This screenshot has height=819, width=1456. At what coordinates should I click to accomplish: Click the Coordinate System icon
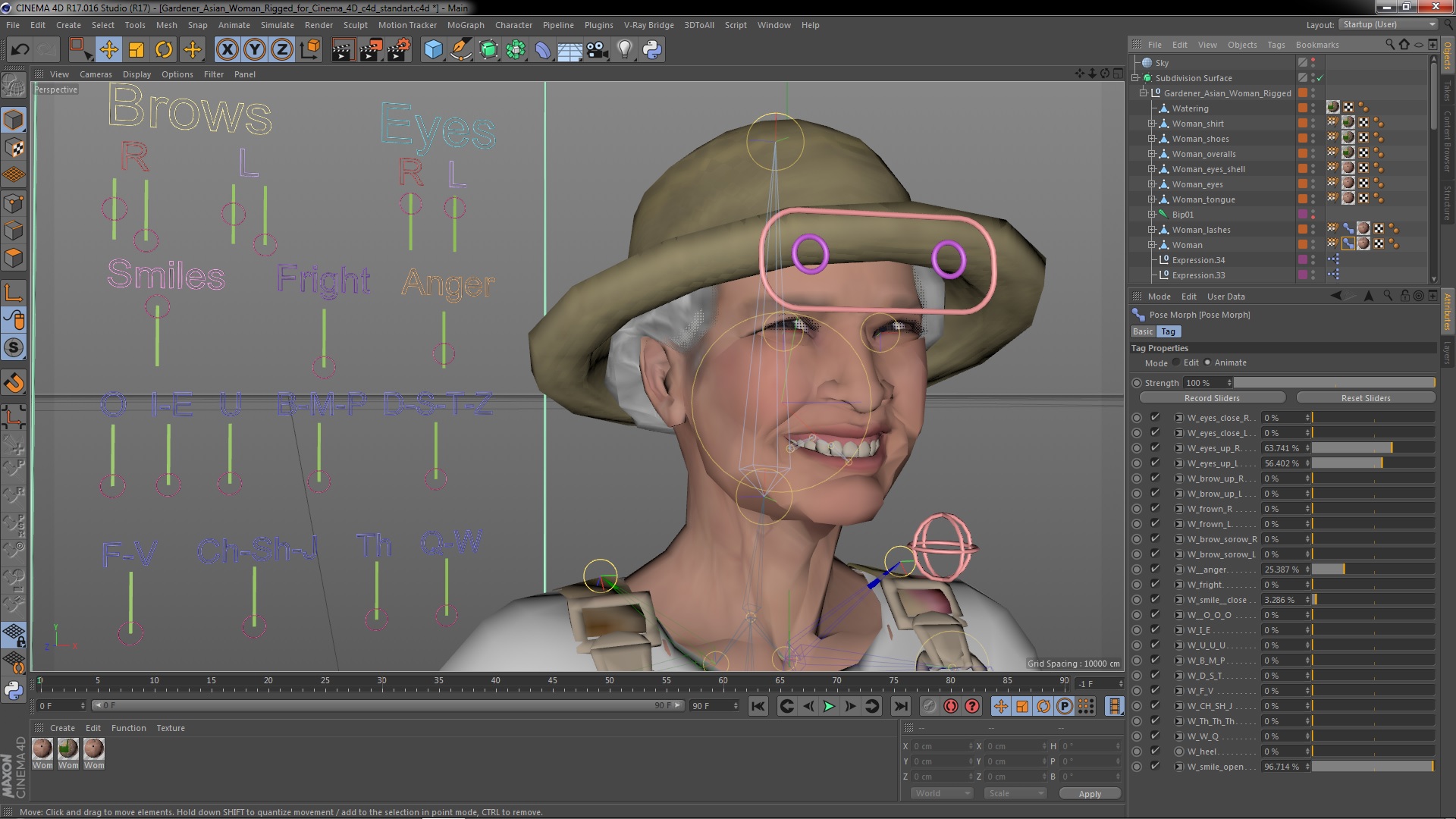[310, 50]
